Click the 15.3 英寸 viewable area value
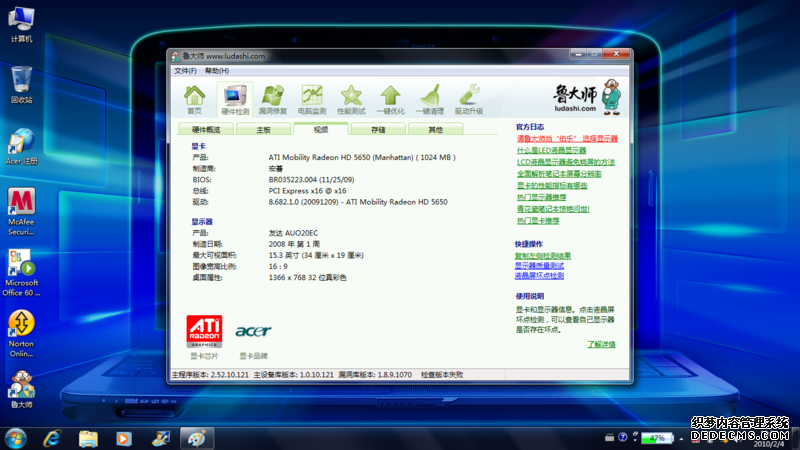This screenshot has width=800, height=450. click(316, 256)
